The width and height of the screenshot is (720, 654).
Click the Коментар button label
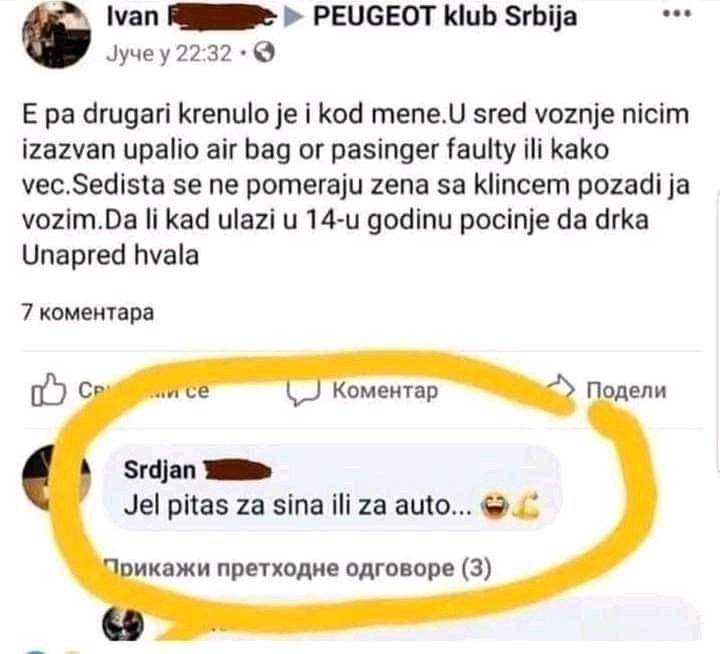point(385,391)
